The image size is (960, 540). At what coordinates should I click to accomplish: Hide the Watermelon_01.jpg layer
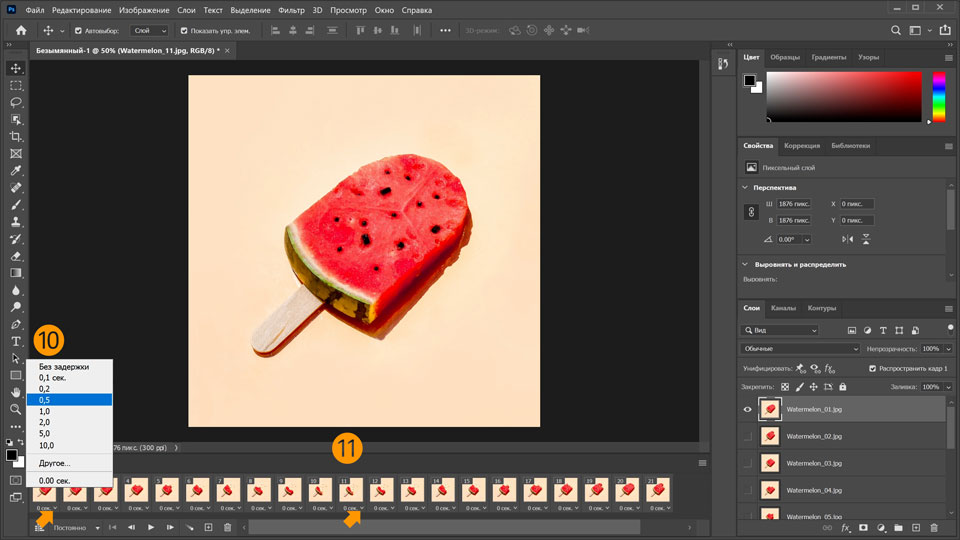pyautogui.click(x=747, y=409)
